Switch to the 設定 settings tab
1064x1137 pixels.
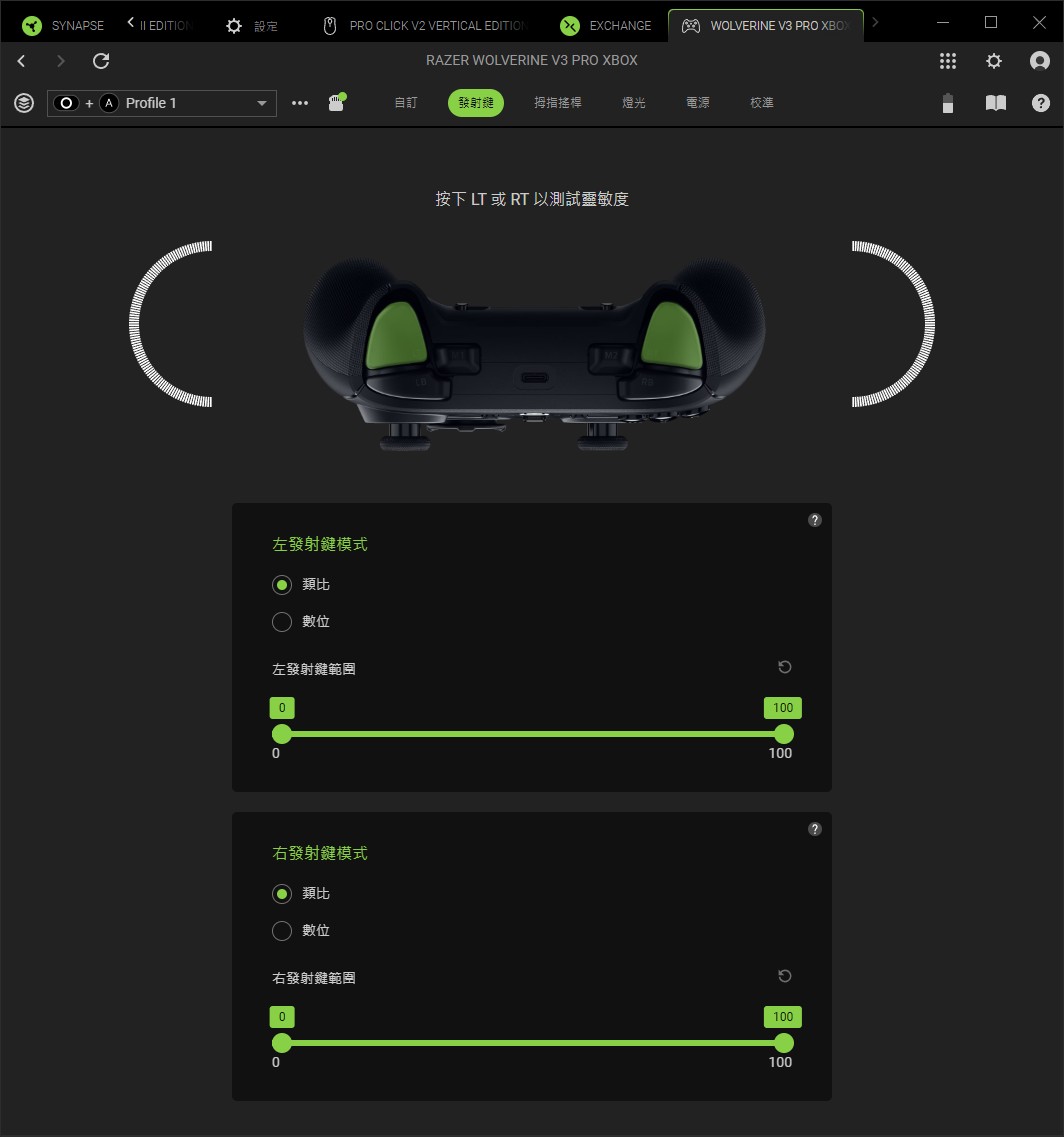[252, 25]
